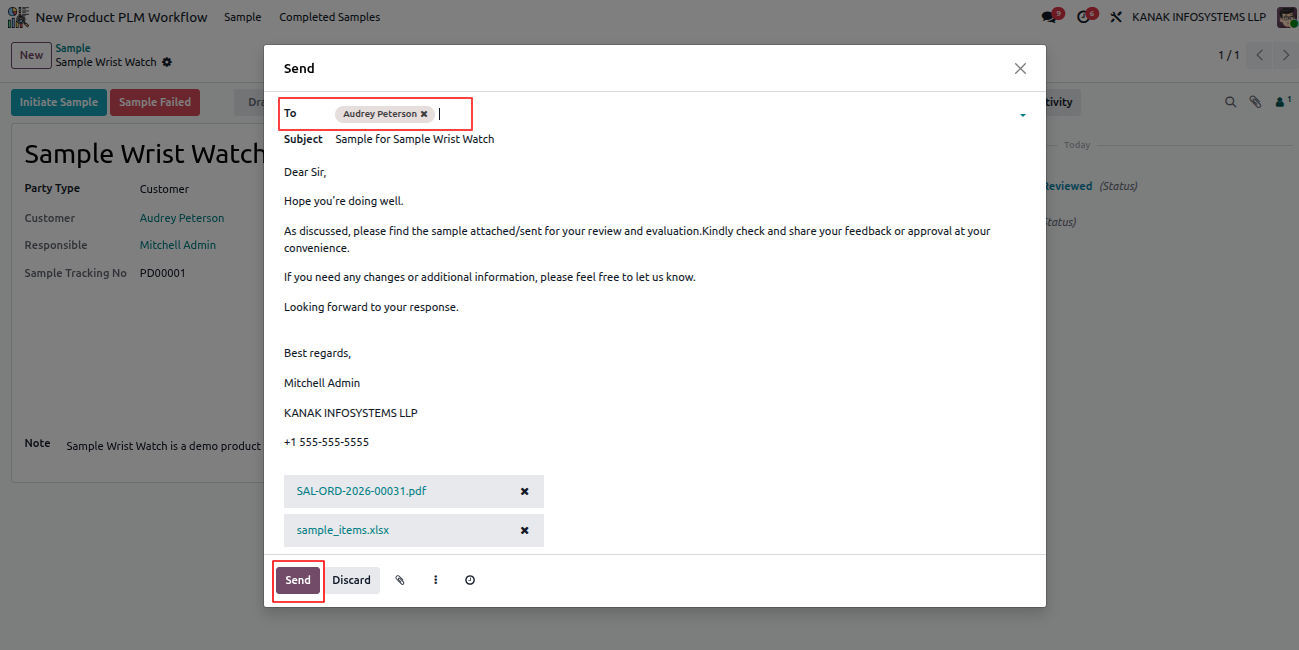Go to the next record arrow
The height and width of the screenshot is (650, 1299).
(1287, 55)
